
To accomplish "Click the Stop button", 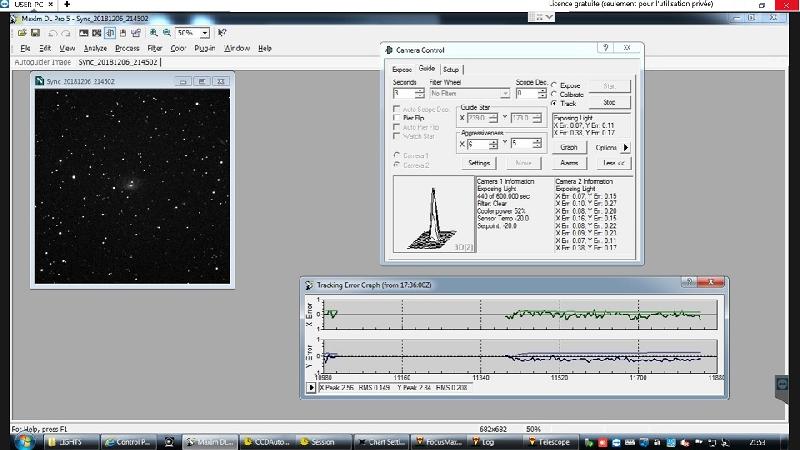I will 609,102.
